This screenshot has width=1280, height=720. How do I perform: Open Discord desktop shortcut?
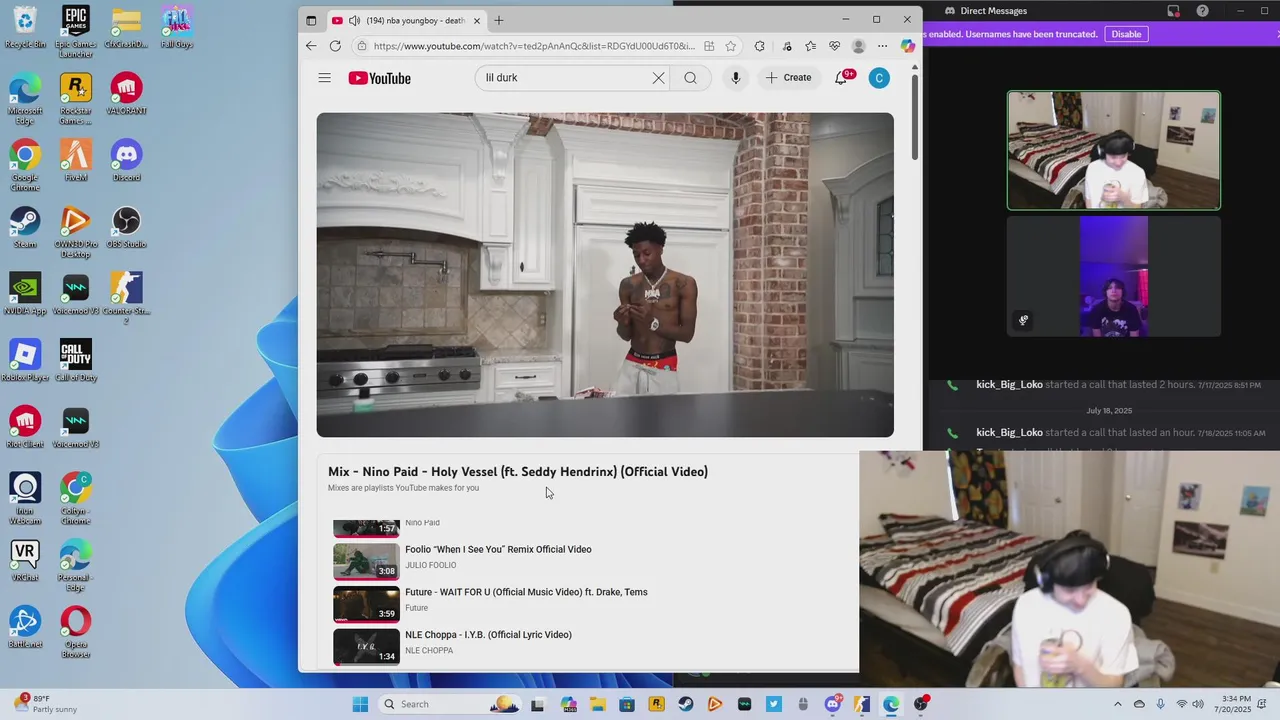click(x=126, y=160)
